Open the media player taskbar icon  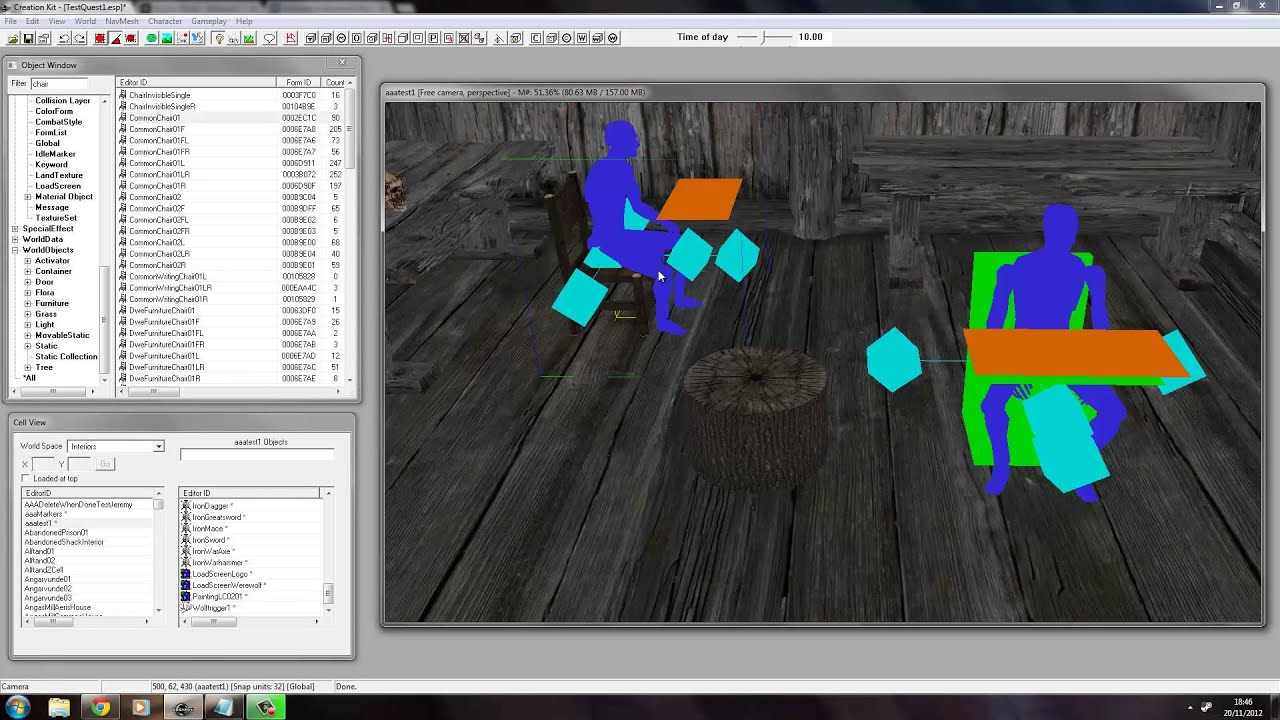click(141, 707)
